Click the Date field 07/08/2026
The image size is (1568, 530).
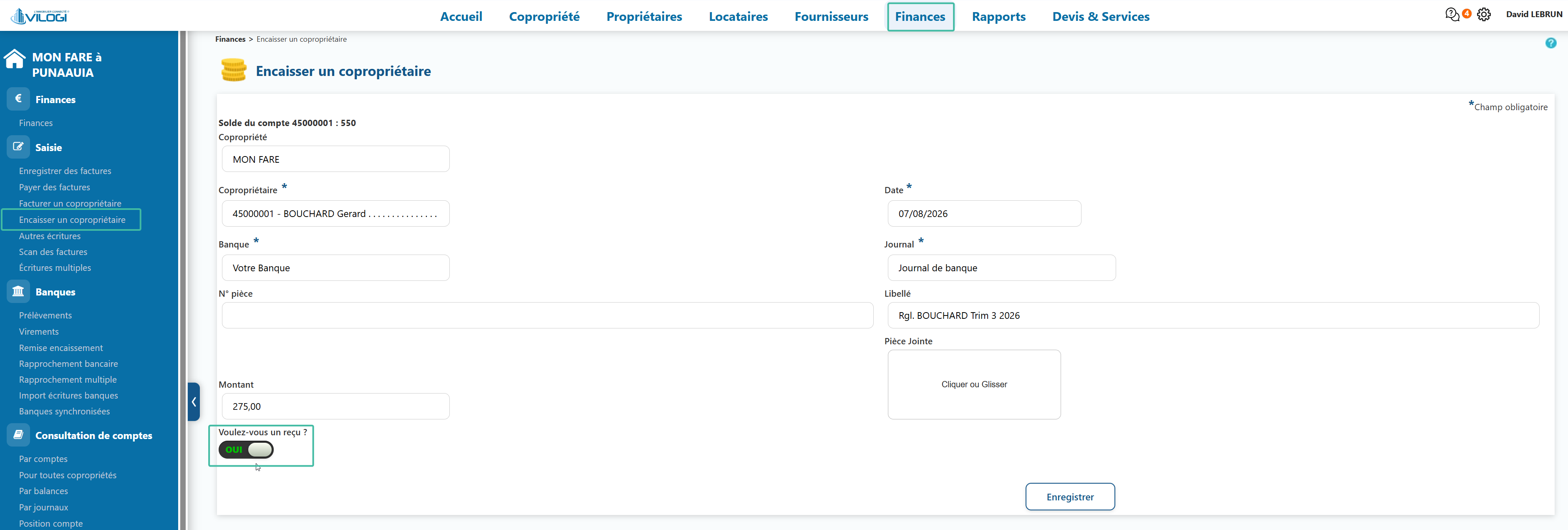(984, 214)
